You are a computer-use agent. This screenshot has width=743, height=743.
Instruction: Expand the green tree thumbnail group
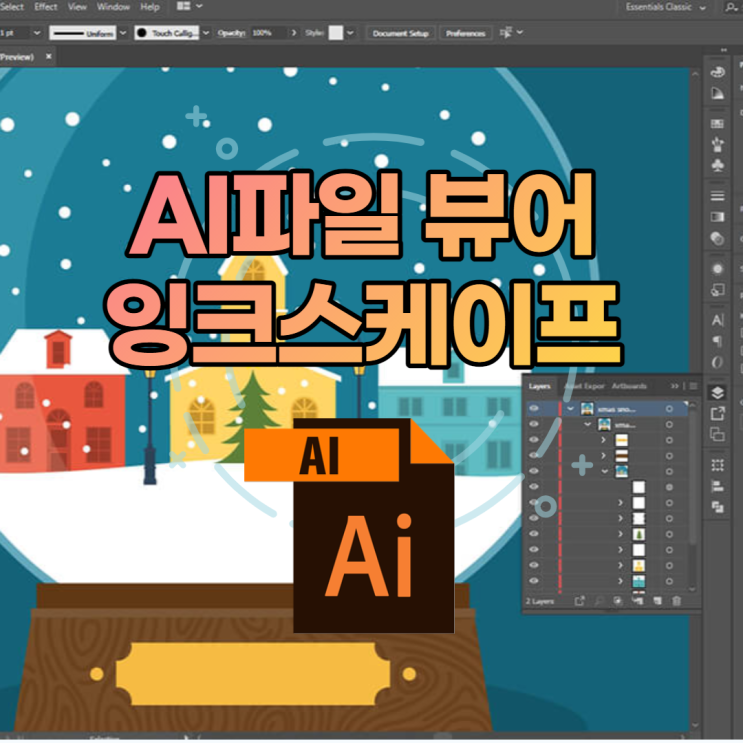click(621, 534)
